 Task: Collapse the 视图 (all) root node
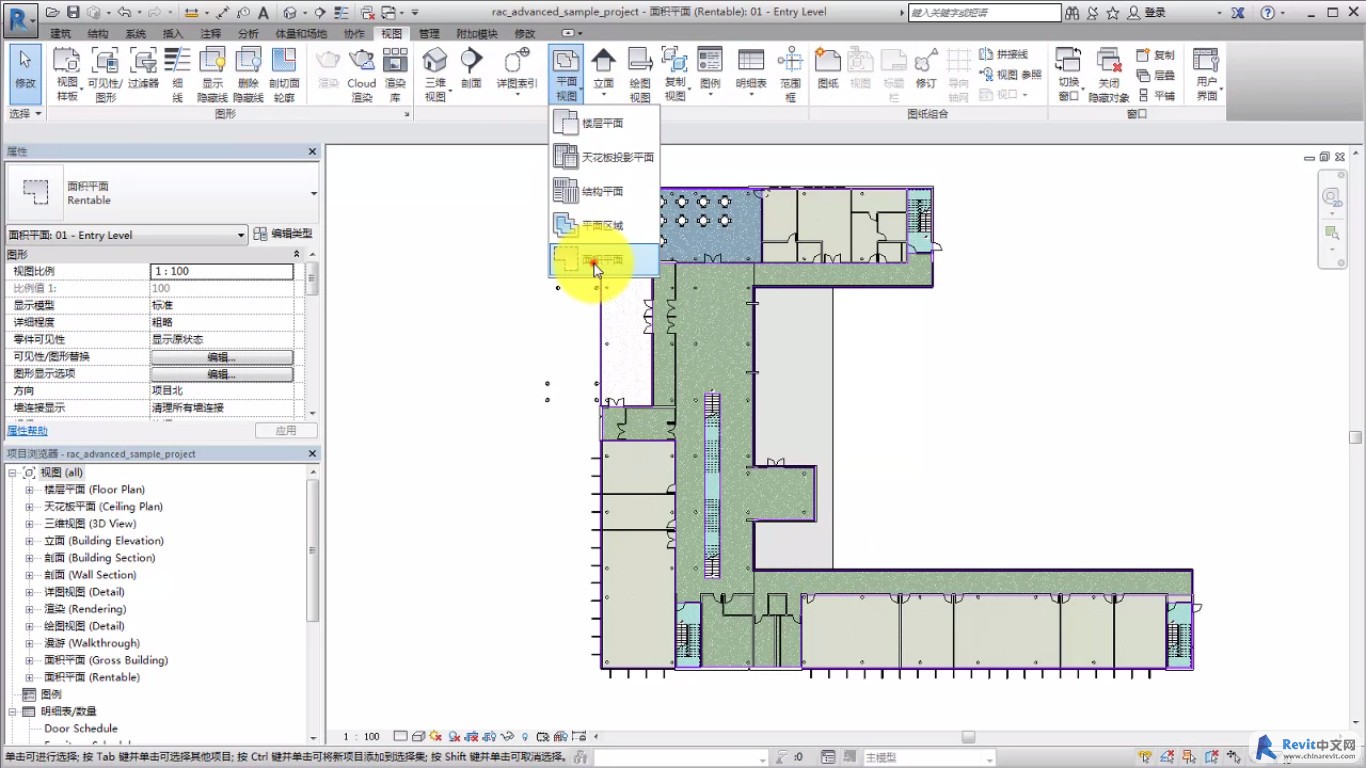(x=13, y=473)
